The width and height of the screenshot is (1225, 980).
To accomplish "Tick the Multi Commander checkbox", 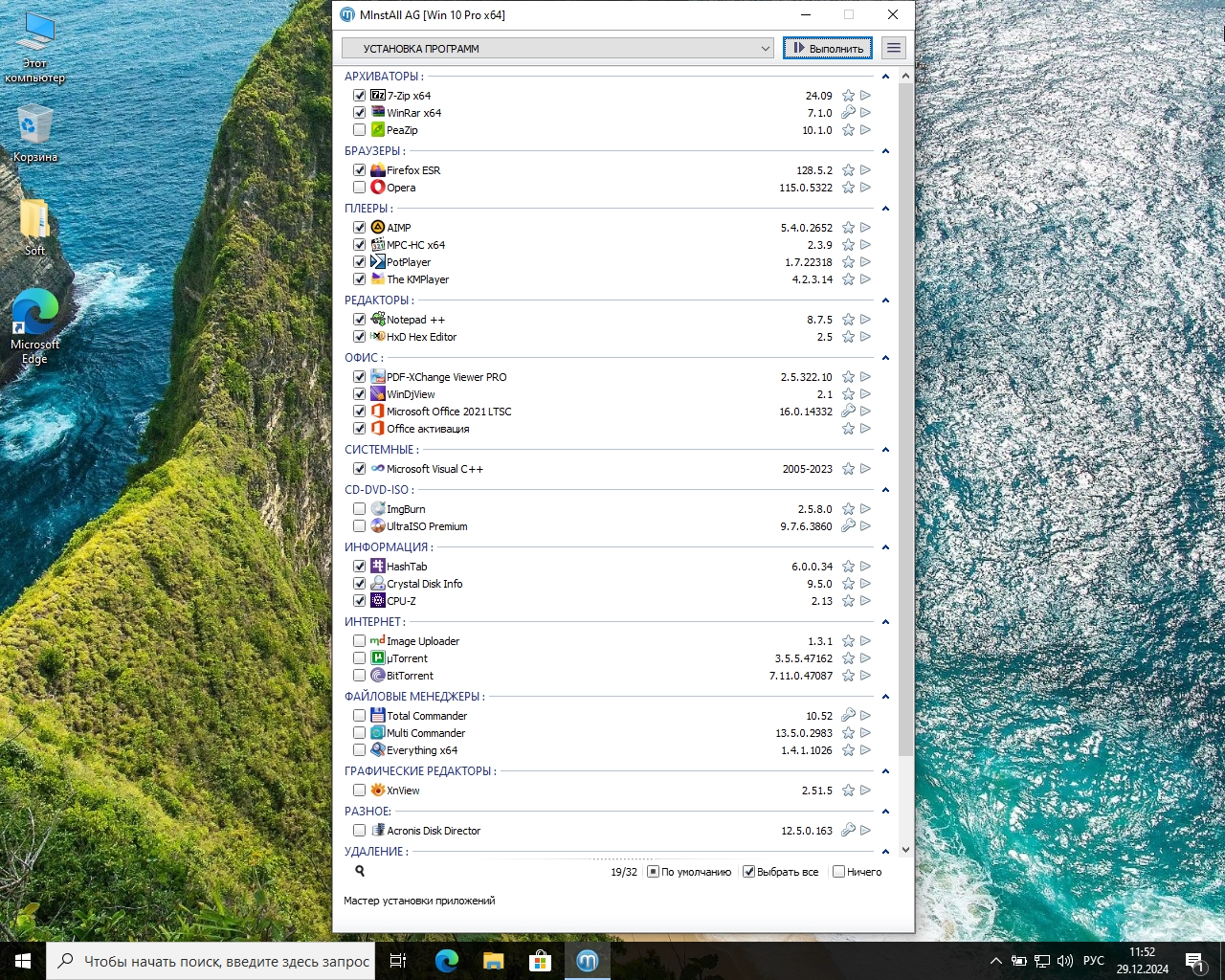I will pyautogui.click(x=359, y=733).
